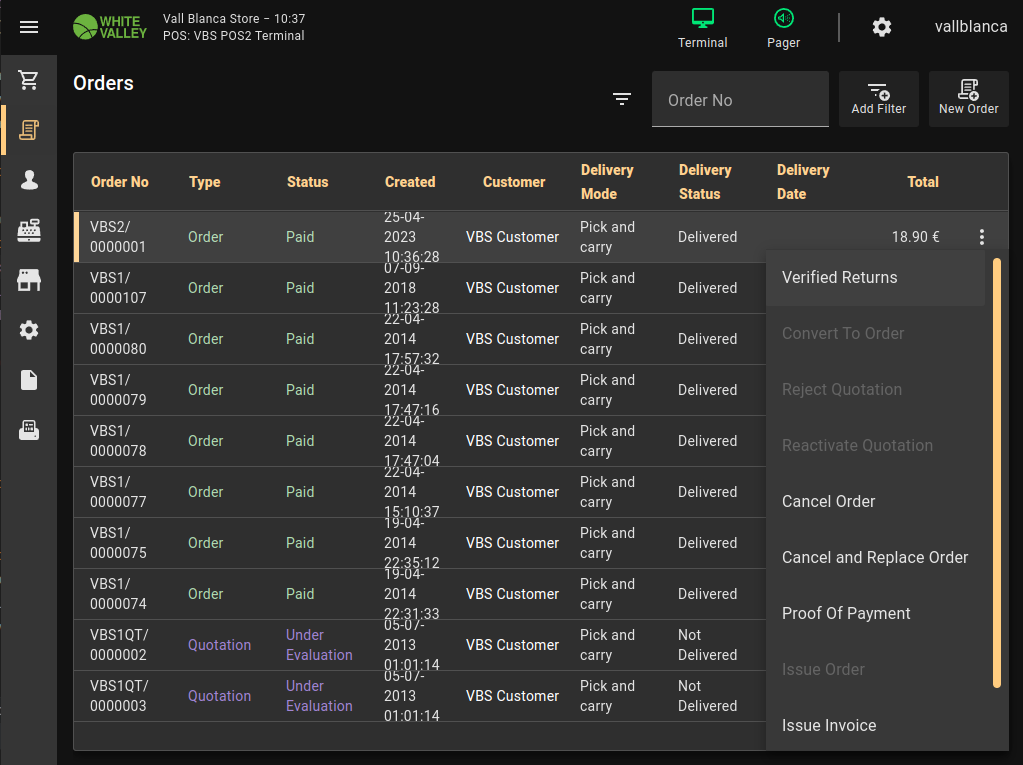1023x765 pixels.
Task: Select Cancel and Replace Order
Action: point(874,558)
